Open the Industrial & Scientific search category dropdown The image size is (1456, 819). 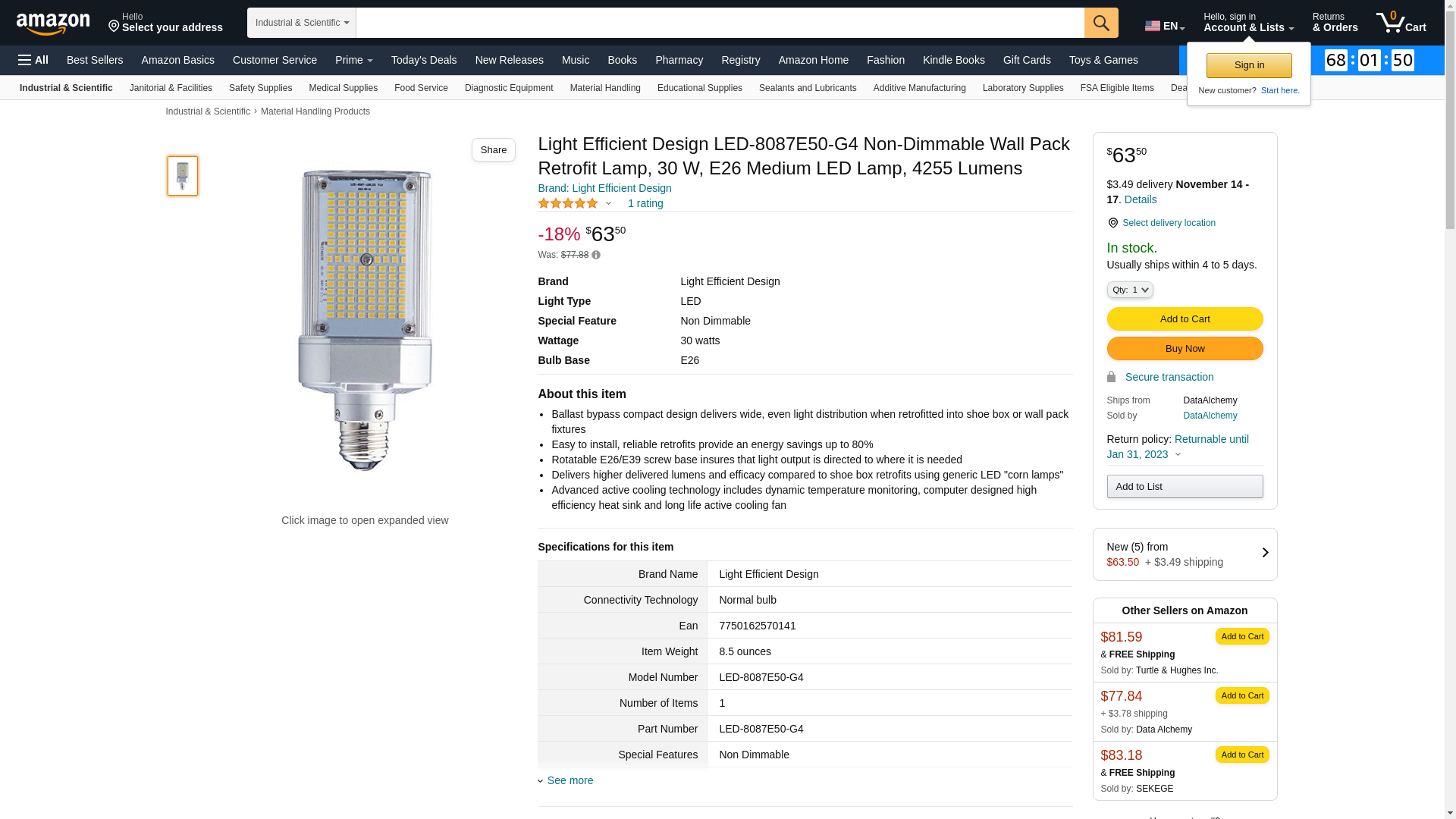coord(302,23)
